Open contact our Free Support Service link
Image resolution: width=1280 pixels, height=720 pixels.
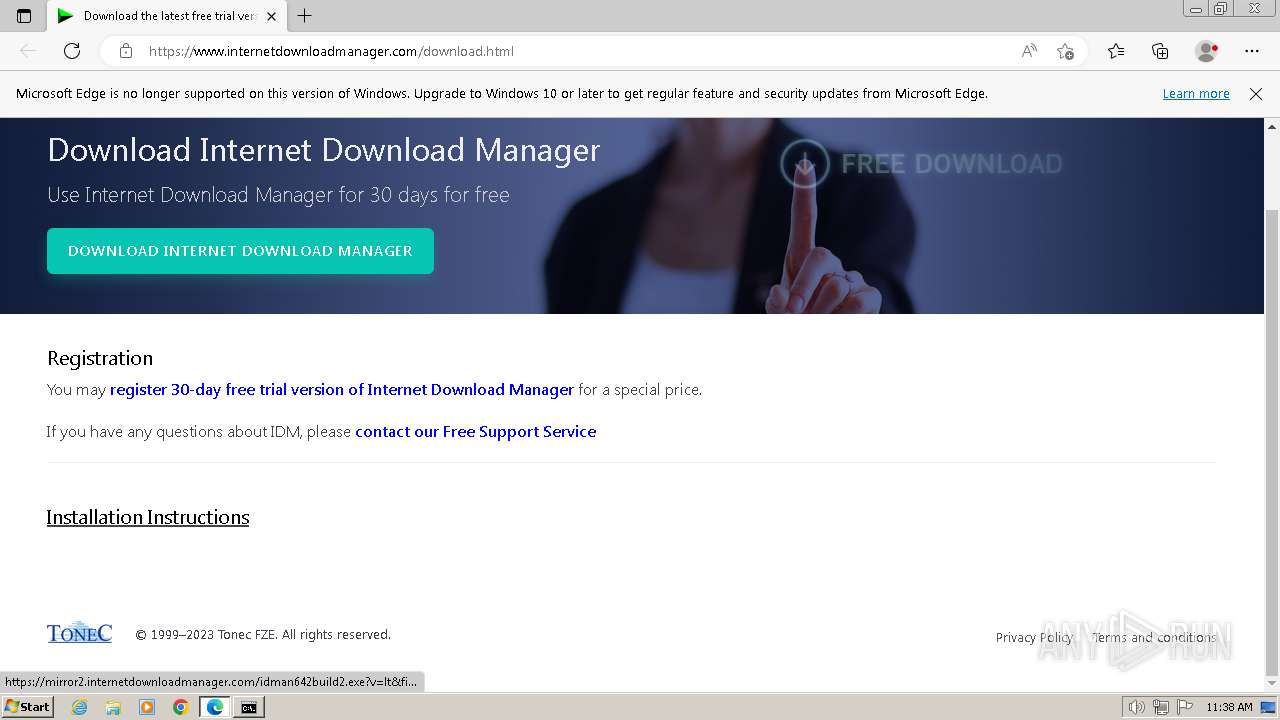click(x=476, y=431)
